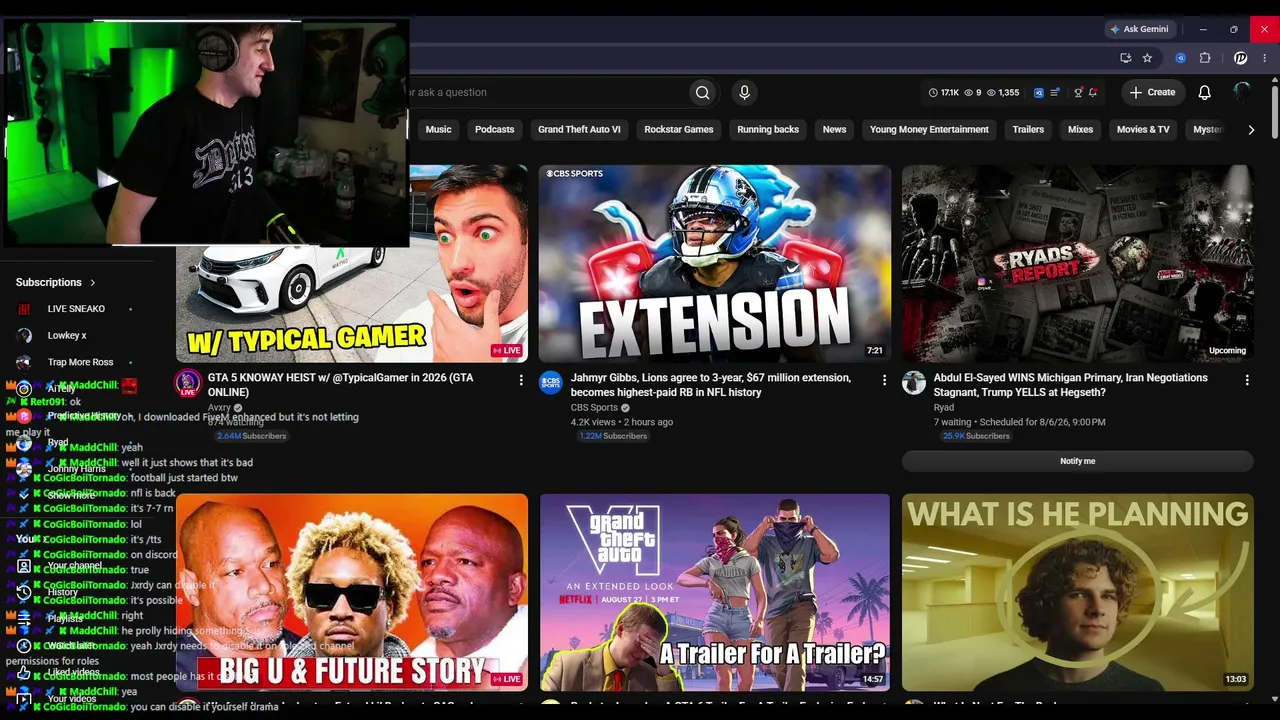
Task: Go to the CBS Sports channel name
Action: pos(594,408)
